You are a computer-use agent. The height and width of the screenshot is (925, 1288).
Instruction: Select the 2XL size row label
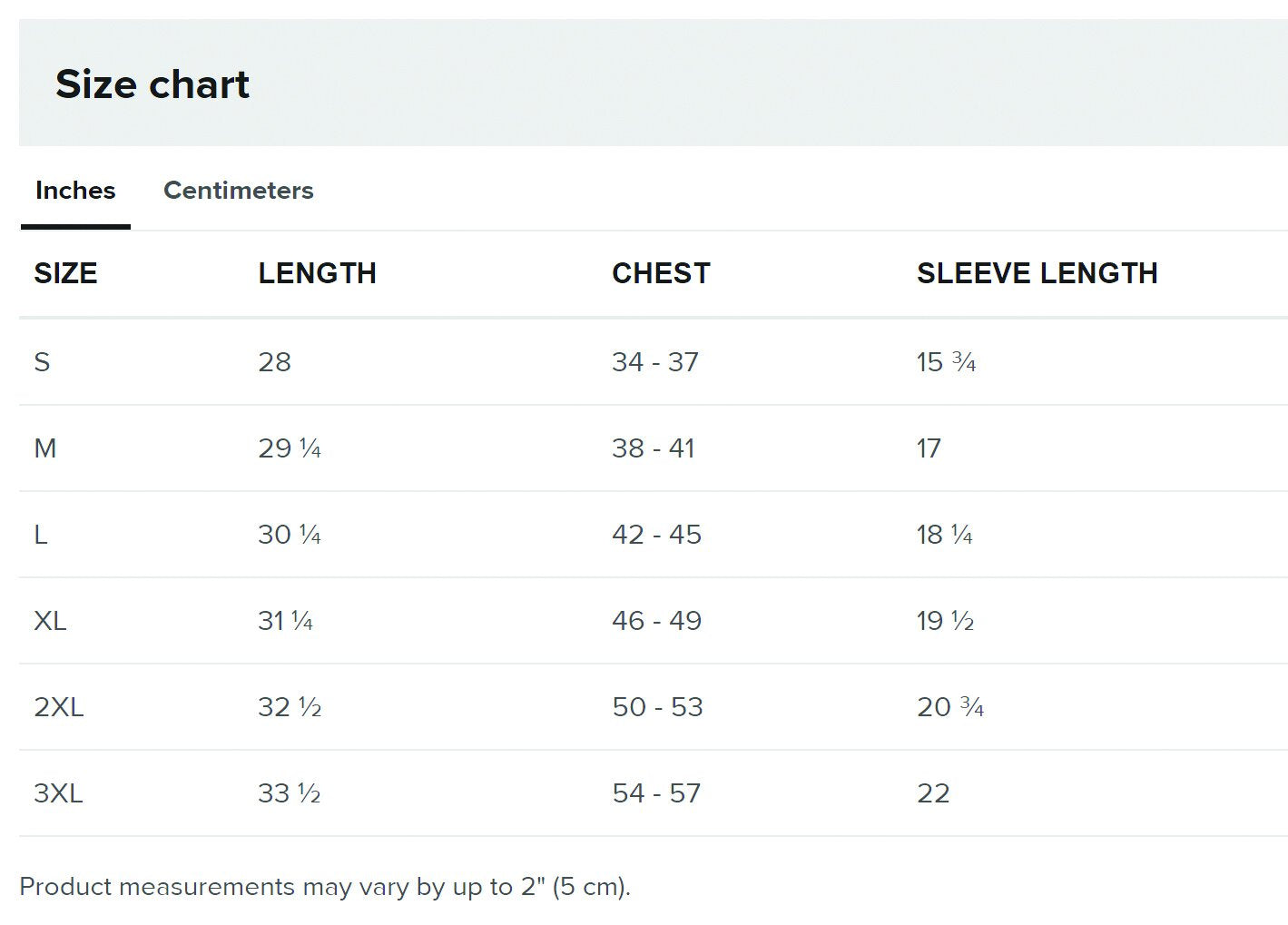tap(59, 707)
